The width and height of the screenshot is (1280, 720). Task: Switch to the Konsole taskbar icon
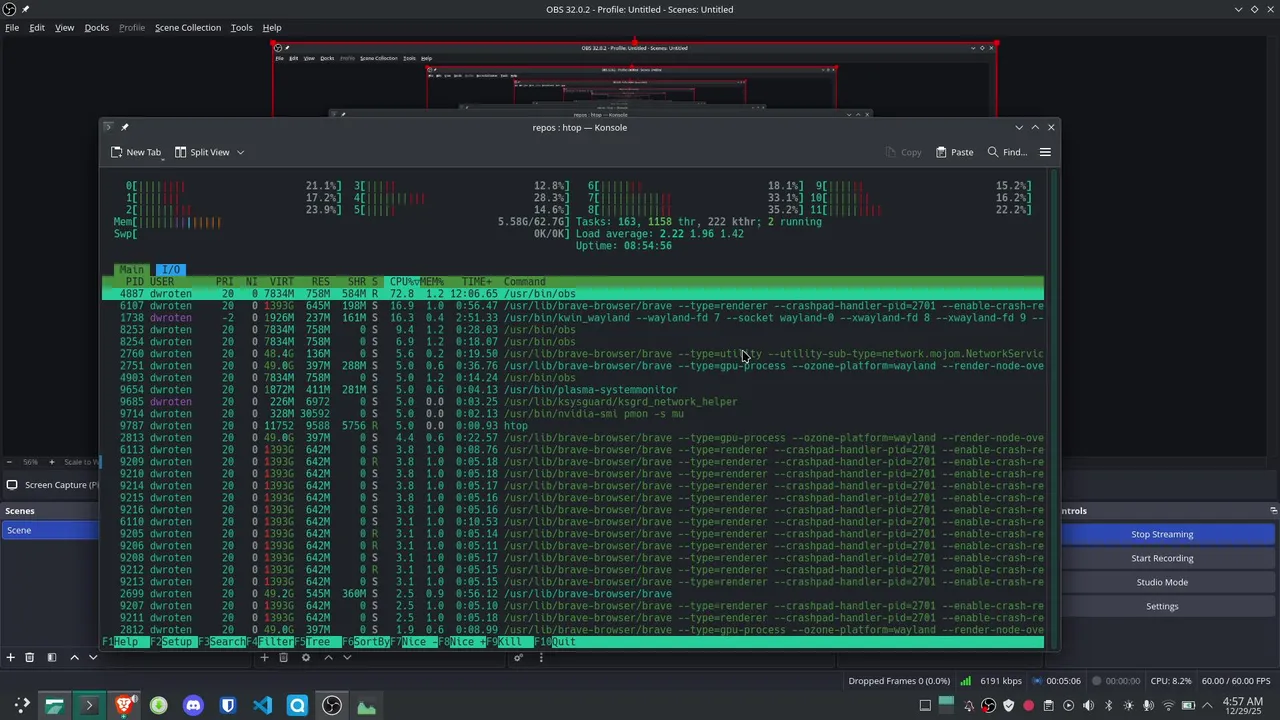(x=89, y=706)
